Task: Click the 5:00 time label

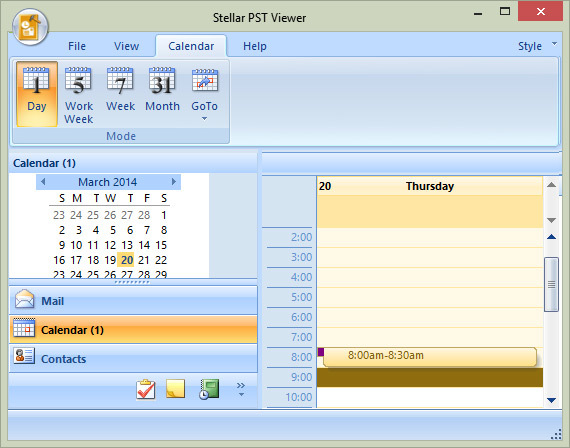Action: click(301, 297)
